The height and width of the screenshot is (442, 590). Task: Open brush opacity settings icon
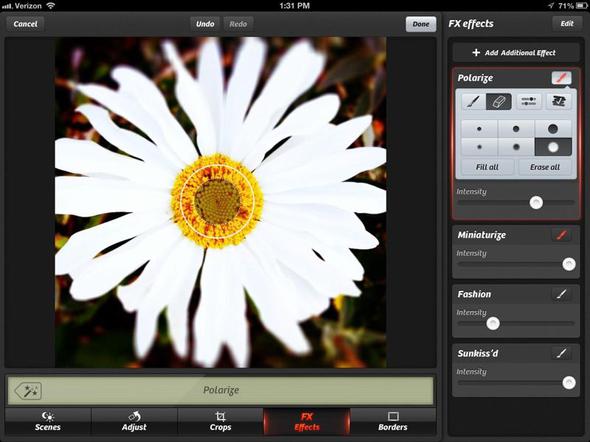[529, 101]
